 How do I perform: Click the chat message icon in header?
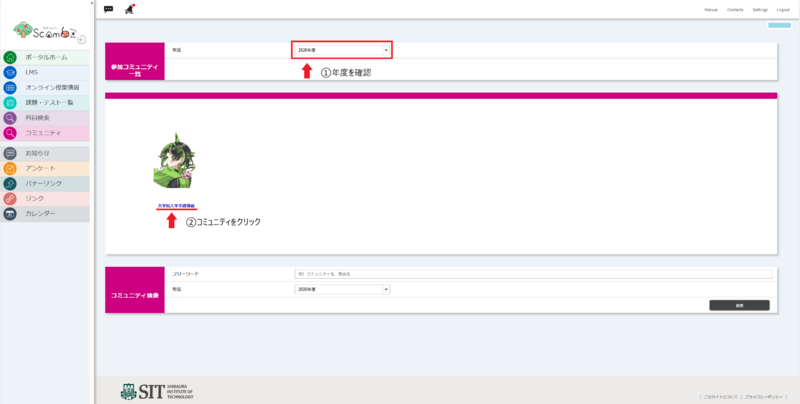click(x=109, y=9)
